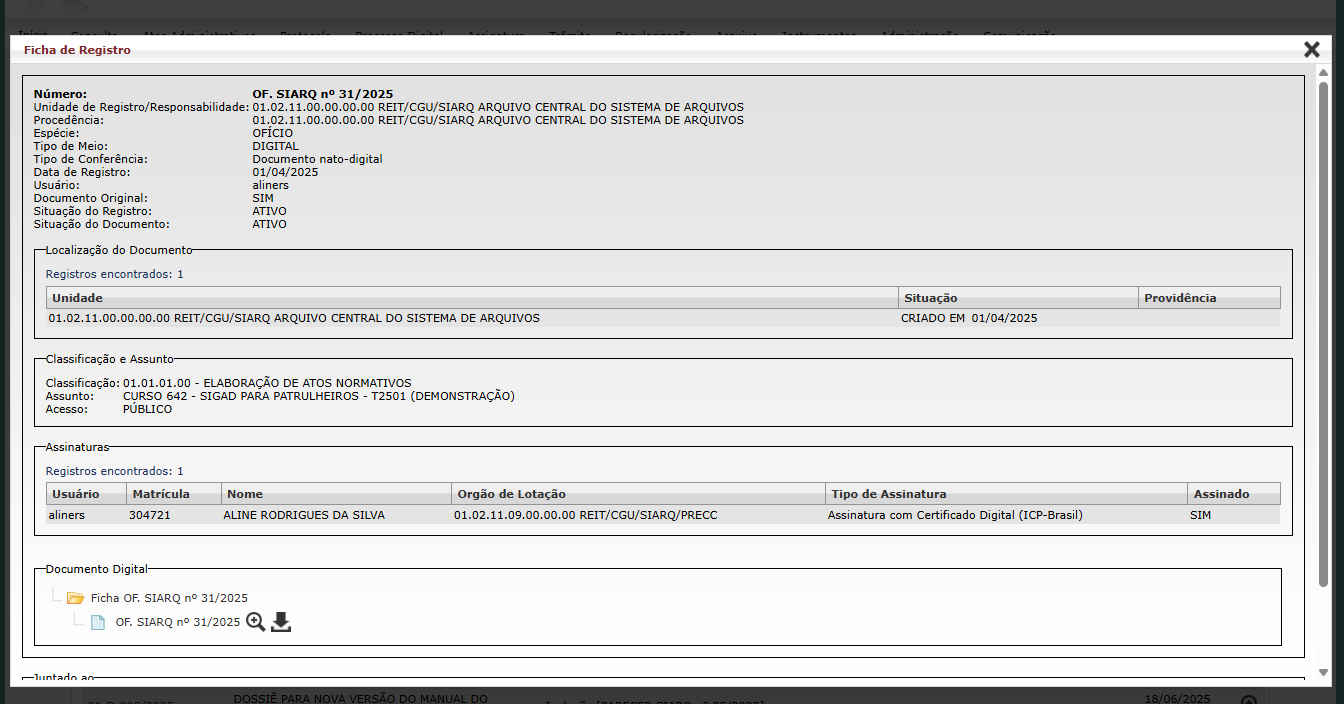This screenshot has width=1344, height=704.
Task: Click the dialog's vertical scrollbar thumb
Action: (1323, 330)
